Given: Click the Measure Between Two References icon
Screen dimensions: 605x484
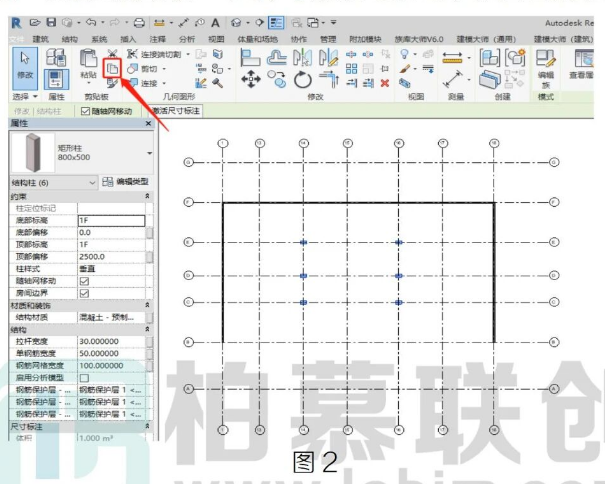Looking at the screenshot, I should coord(452,79).
